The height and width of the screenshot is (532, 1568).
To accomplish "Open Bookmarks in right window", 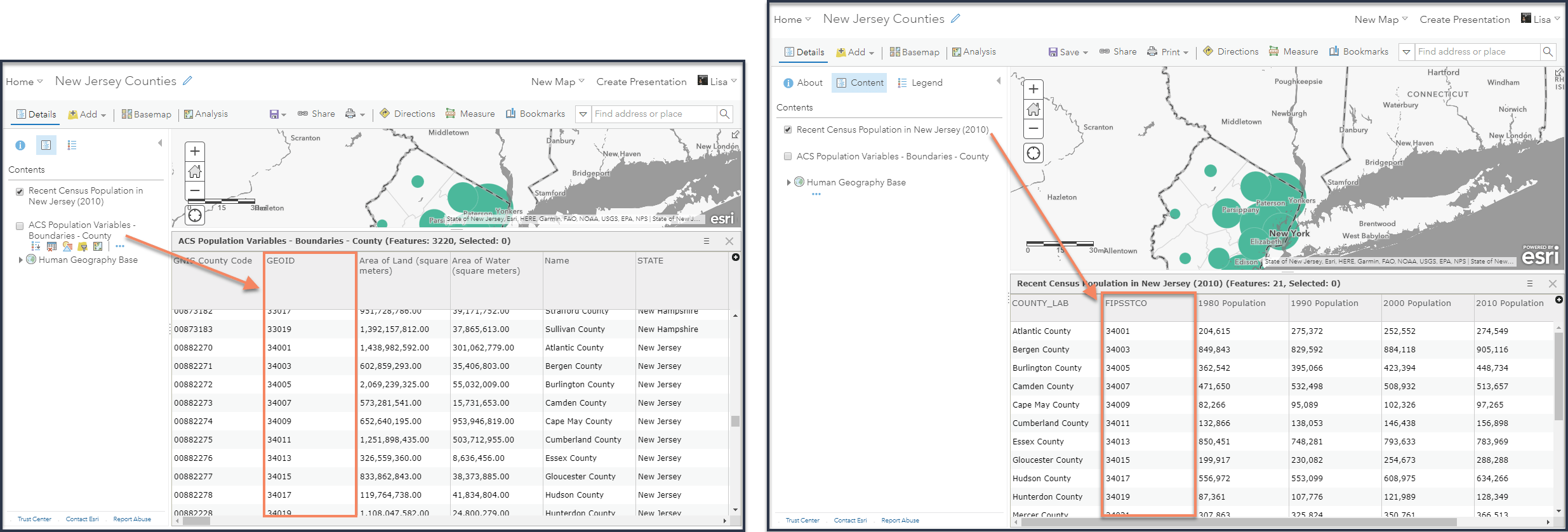I will [x=1359, y=51].
